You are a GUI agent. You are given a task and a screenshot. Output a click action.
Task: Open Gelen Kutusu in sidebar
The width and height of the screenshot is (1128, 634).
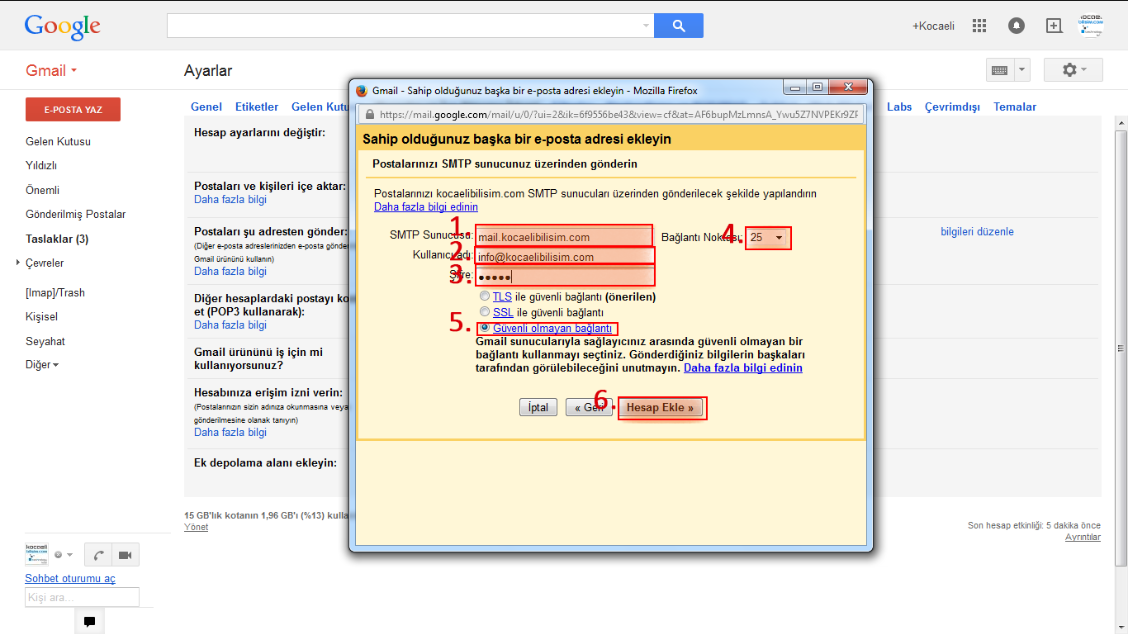coord(58,142)
